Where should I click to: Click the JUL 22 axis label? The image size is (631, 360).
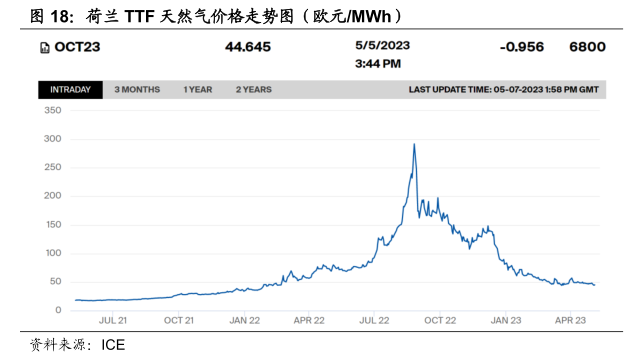tap(374, 321)
